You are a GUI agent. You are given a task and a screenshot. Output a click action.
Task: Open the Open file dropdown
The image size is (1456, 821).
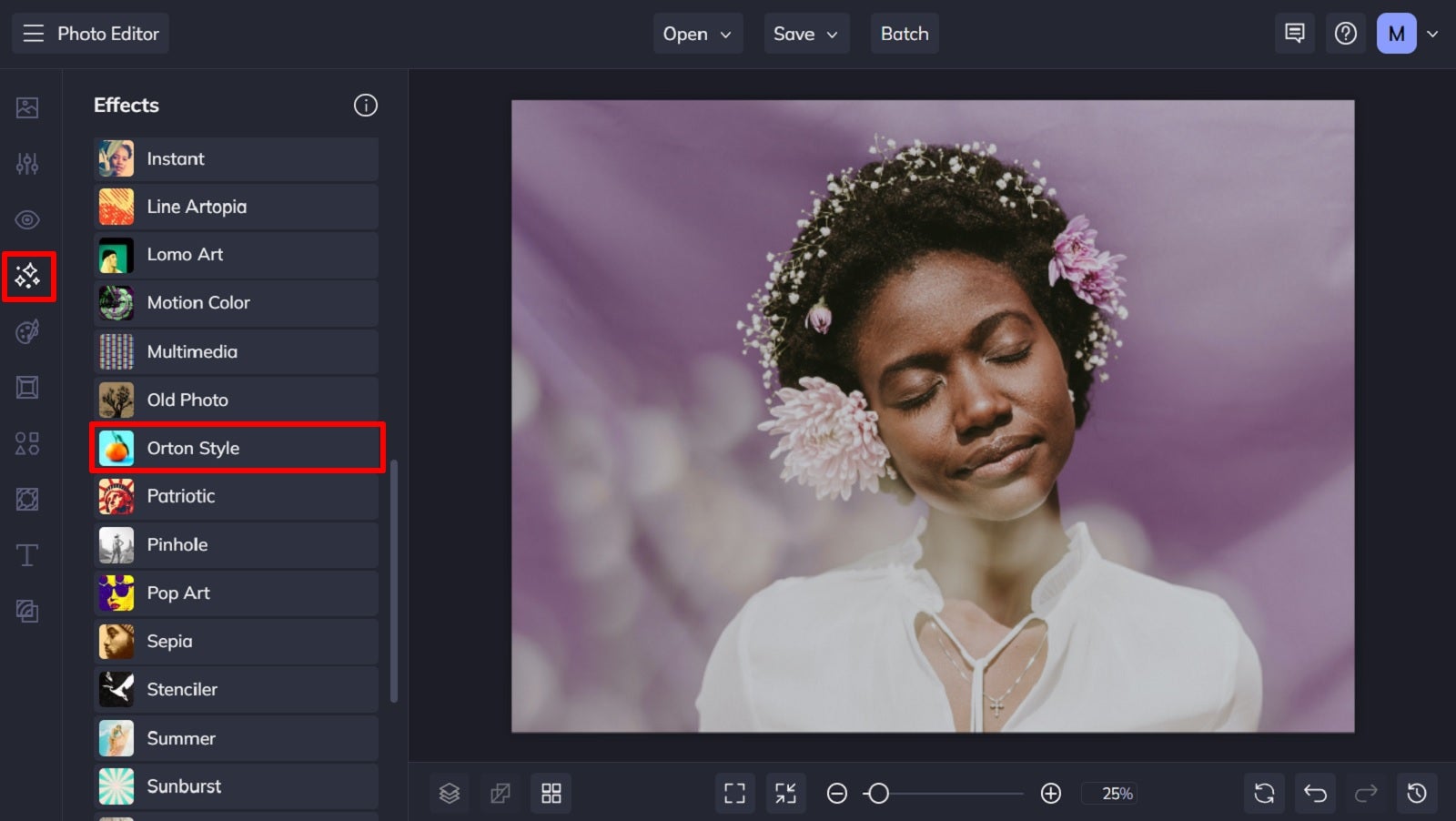[697, 34]
